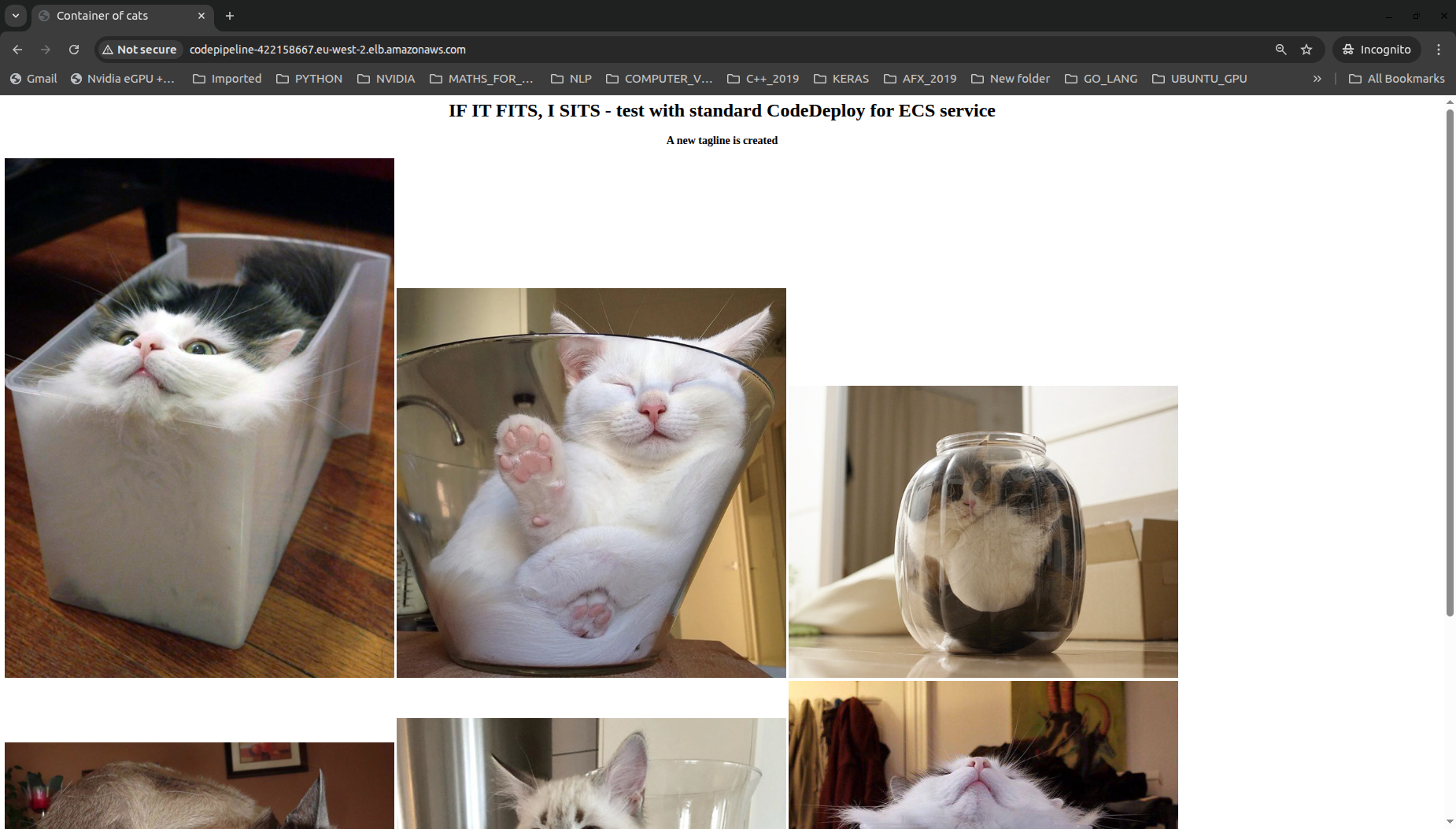Open the Imported bookmarks folder

(x=227, y=79)
